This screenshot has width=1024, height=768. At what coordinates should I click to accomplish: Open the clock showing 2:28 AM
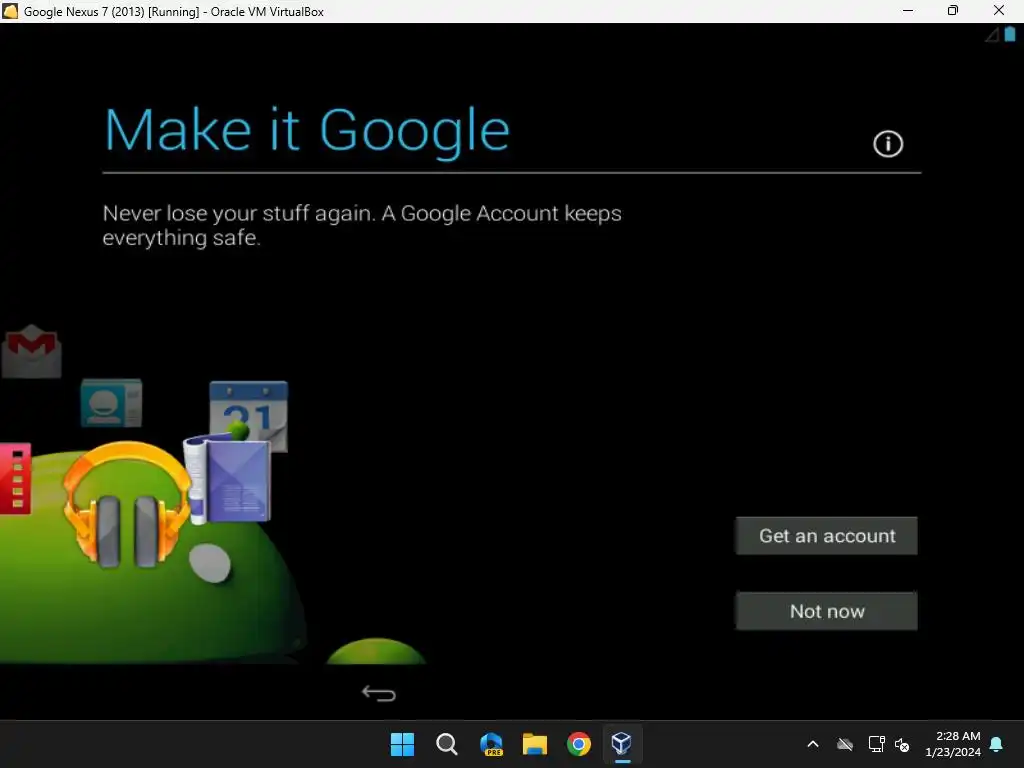pos(953,744)
